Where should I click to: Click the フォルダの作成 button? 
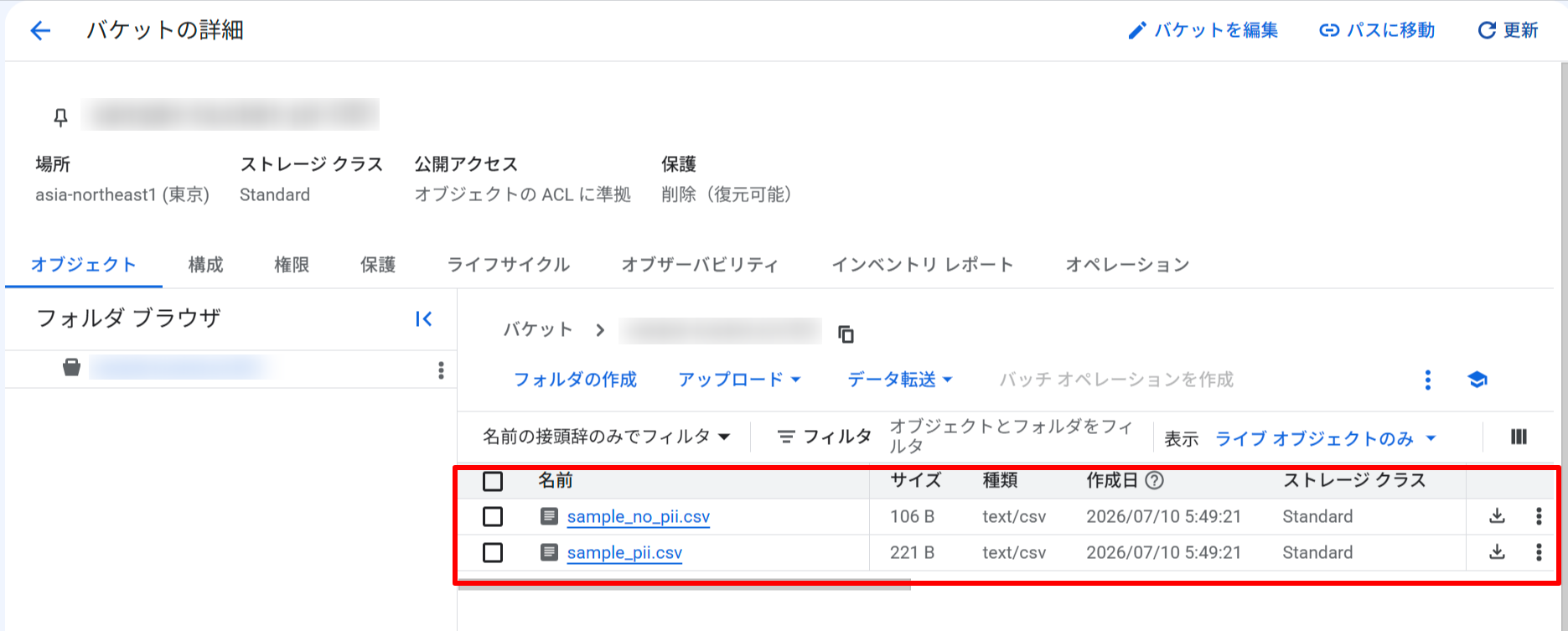coord(575,380)
